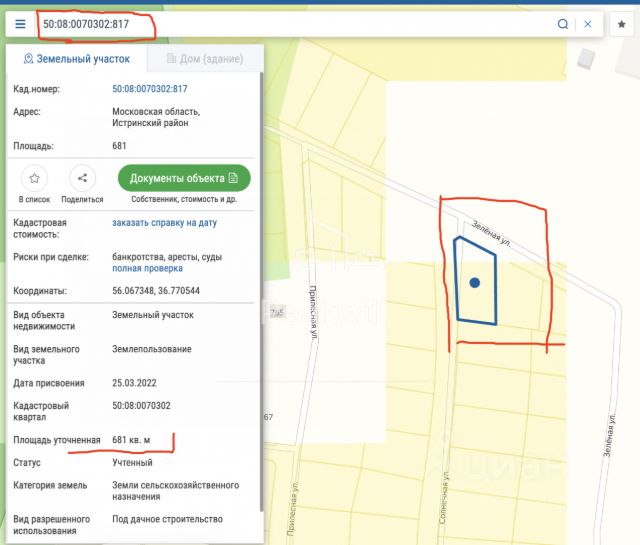Click Документы объекта green button

pos(184,178)
